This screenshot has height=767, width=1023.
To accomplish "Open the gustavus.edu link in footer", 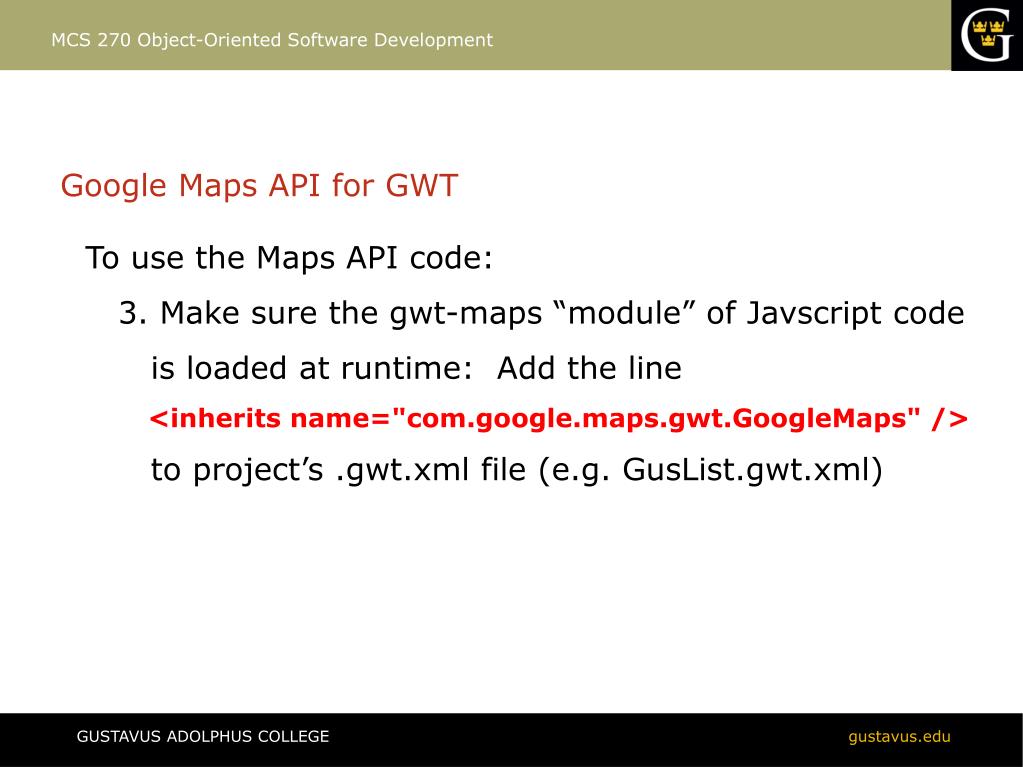I will [899, 737].
